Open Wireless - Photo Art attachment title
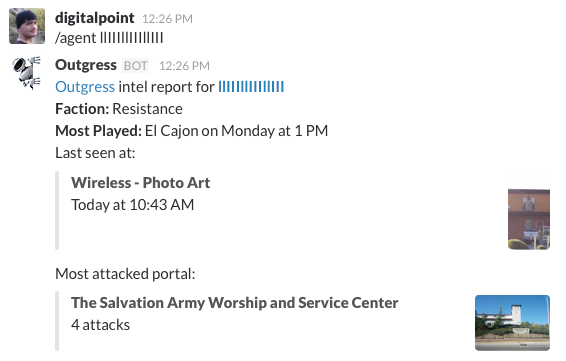566x361 pixels. [140, 183]
